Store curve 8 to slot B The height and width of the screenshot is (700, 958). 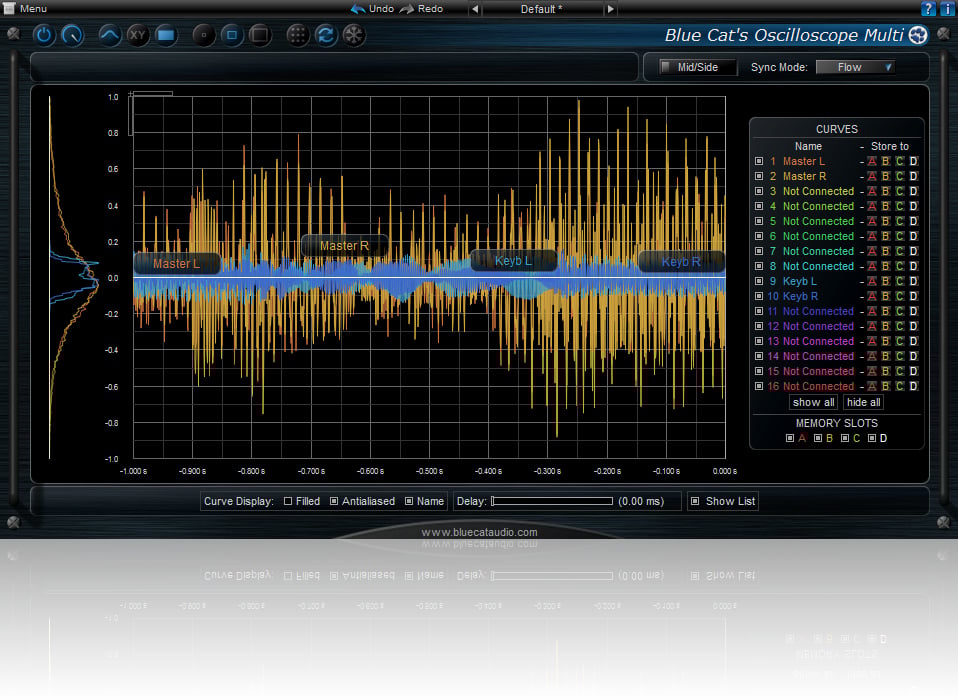click(x=885, y=266)
